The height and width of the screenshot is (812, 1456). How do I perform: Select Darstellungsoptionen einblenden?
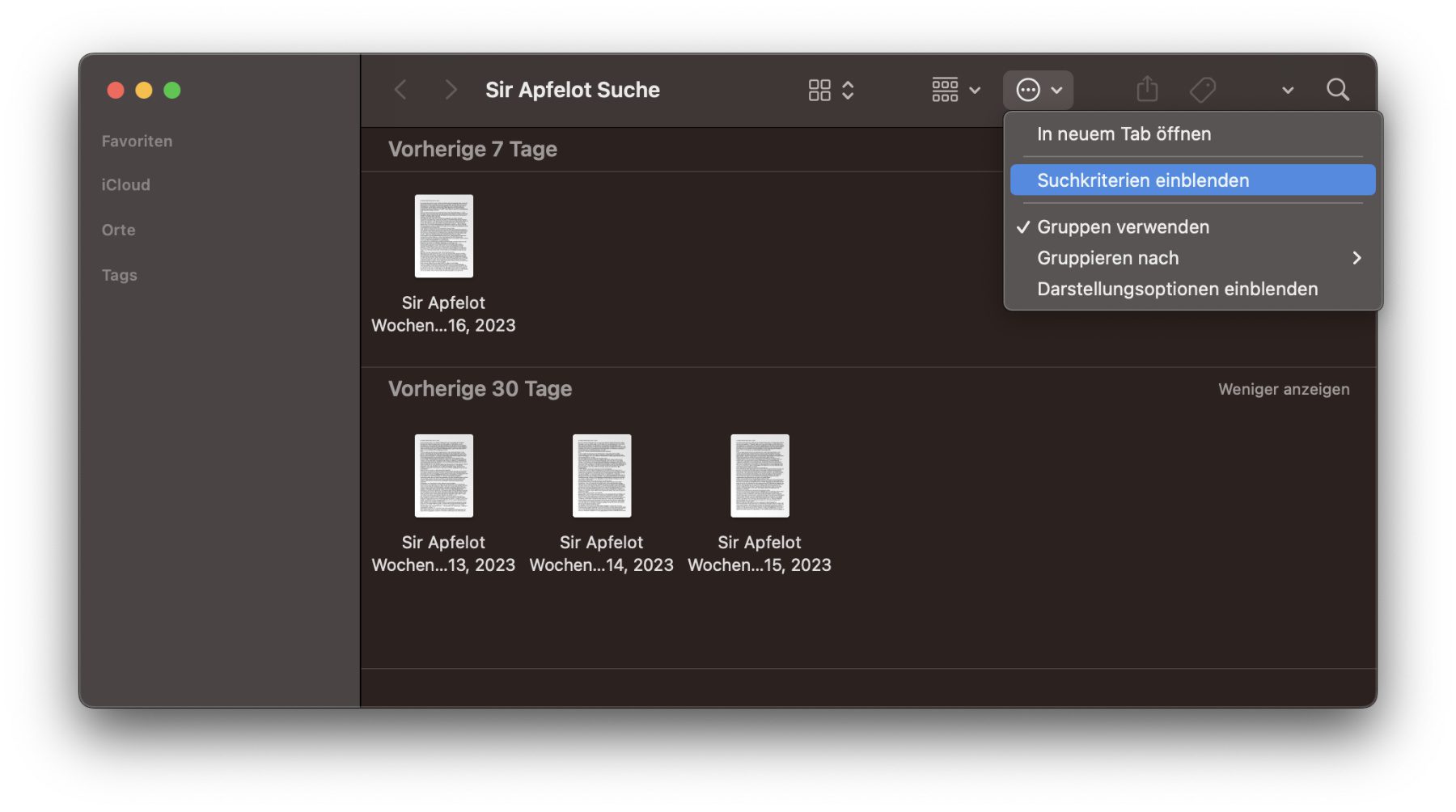coord(1177,289)
